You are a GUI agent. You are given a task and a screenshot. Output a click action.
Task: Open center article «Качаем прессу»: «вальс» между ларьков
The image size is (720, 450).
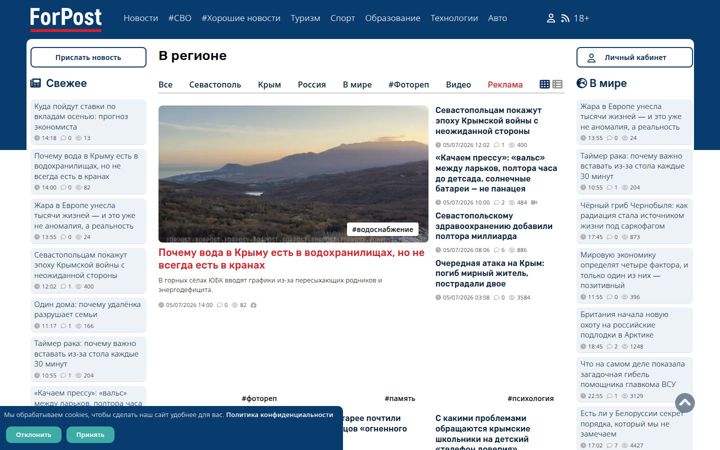(496, 173)
